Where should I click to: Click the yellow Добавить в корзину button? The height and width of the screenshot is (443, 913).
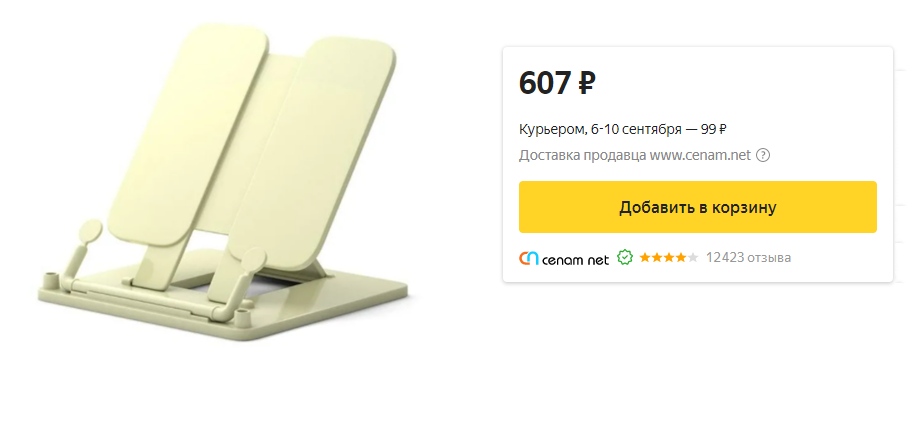pyautogui.click(x=698, y=207)
